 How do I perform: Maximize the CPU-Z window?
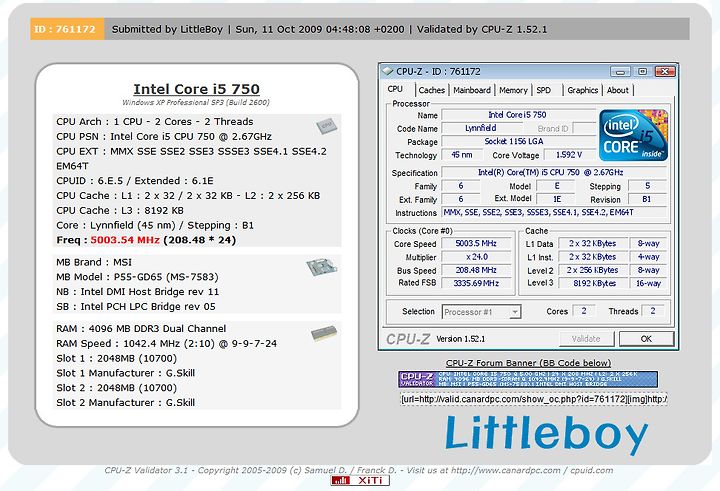pyautogui.click(x=642, y=72)
